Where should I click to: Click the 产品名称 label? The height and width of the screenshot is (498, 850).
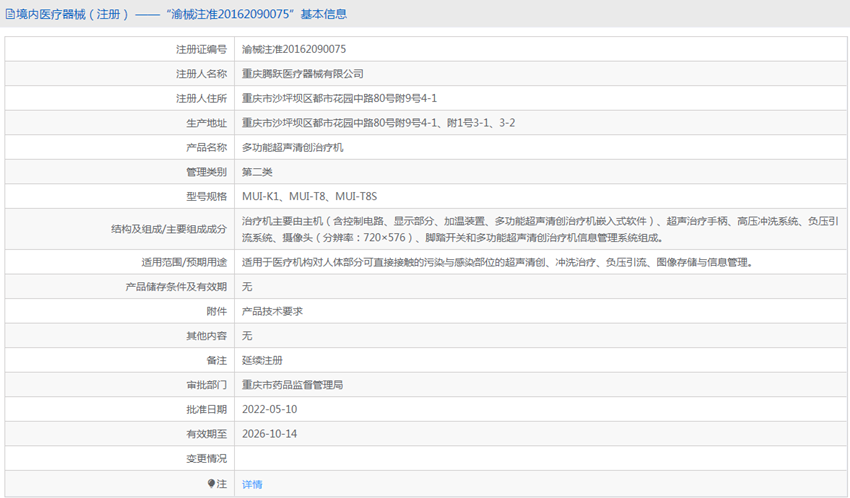pos(207,147)
